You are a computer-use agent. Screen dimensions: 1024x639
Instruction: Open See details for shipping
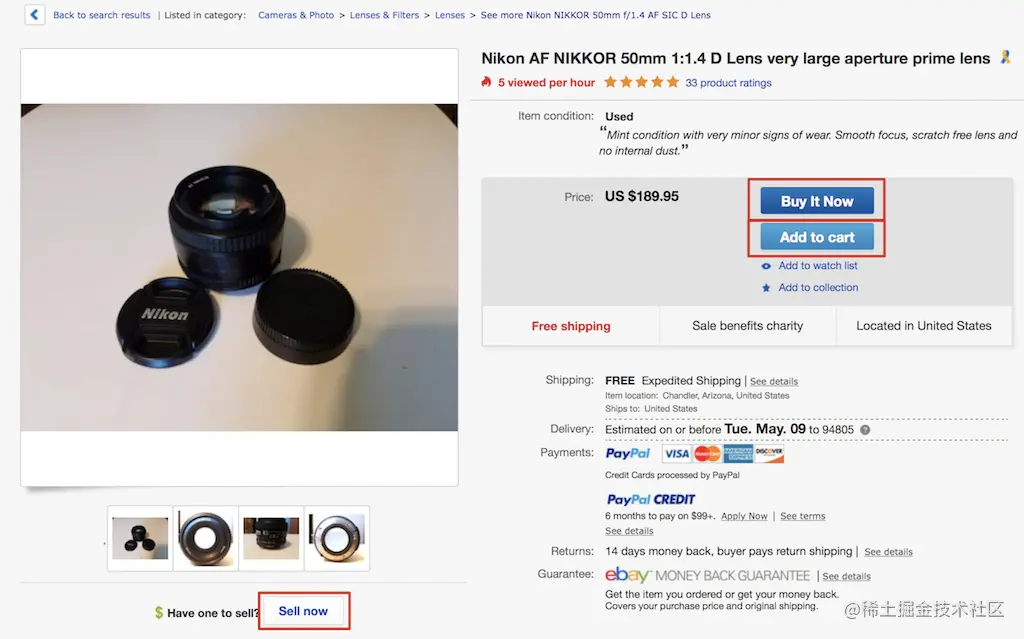(x=774, y=382)
